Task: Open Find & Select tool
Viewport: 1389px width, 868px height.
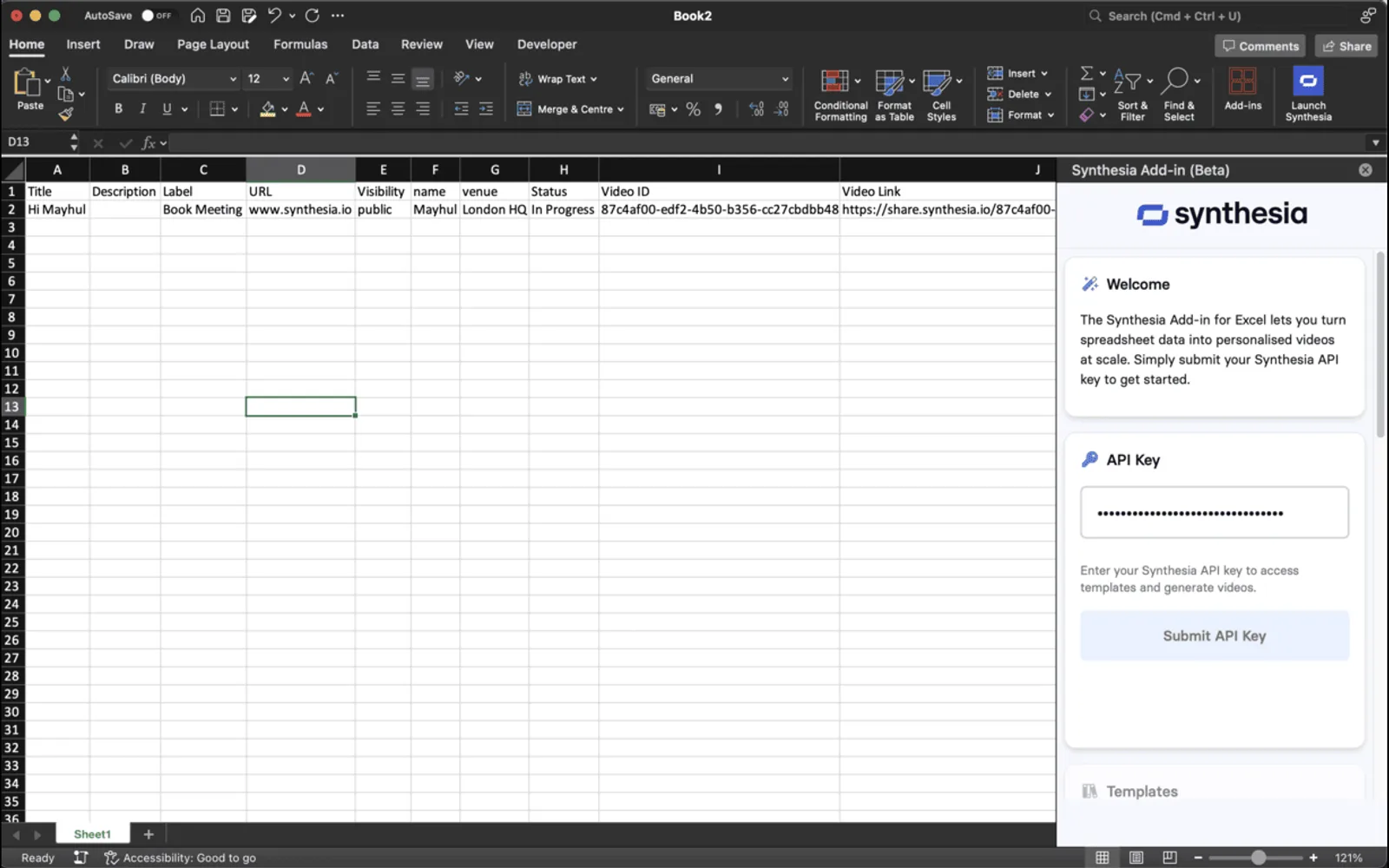Action: point(1179,95)
